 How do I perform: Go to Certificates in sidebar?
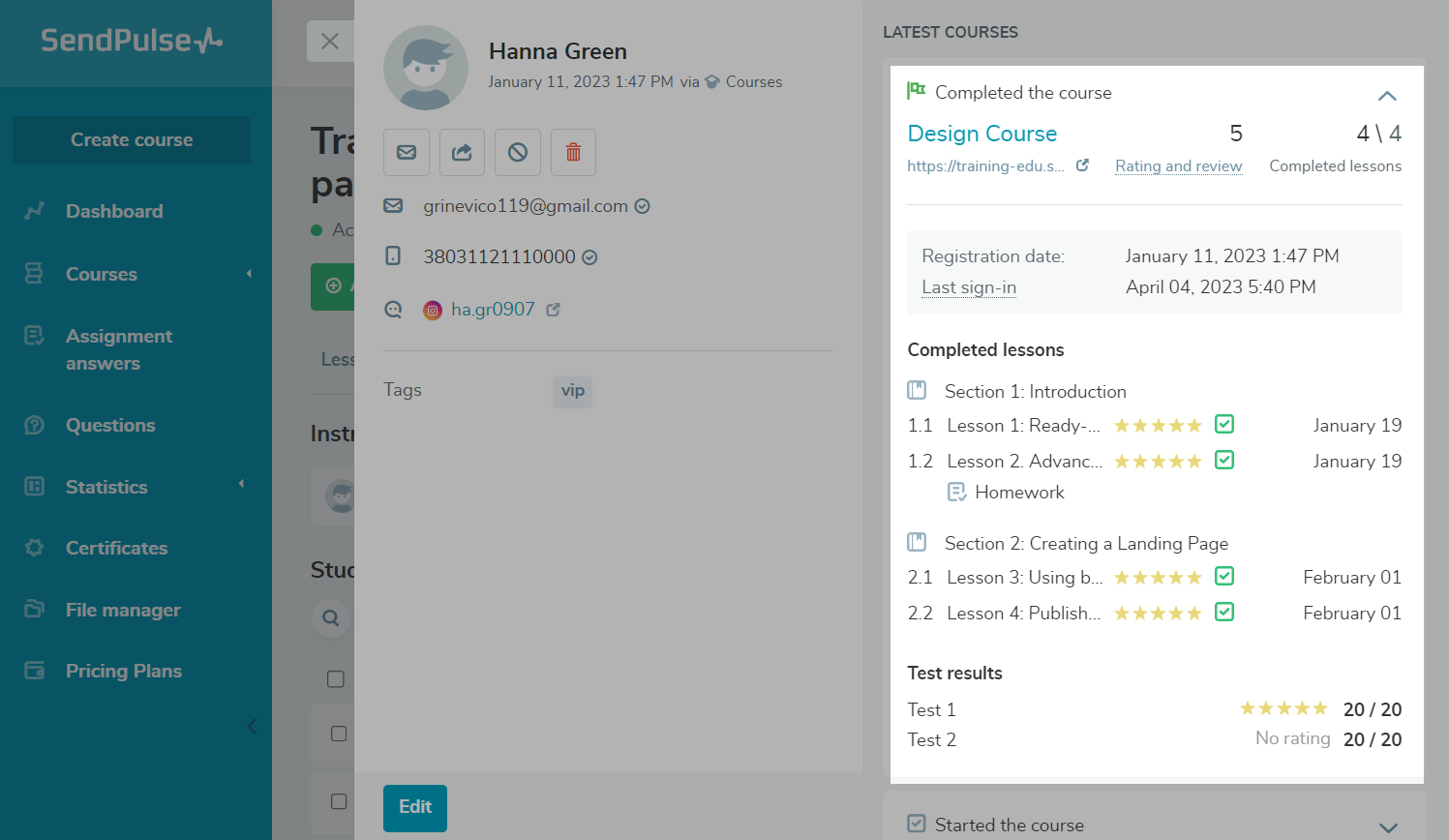[116, 548]
